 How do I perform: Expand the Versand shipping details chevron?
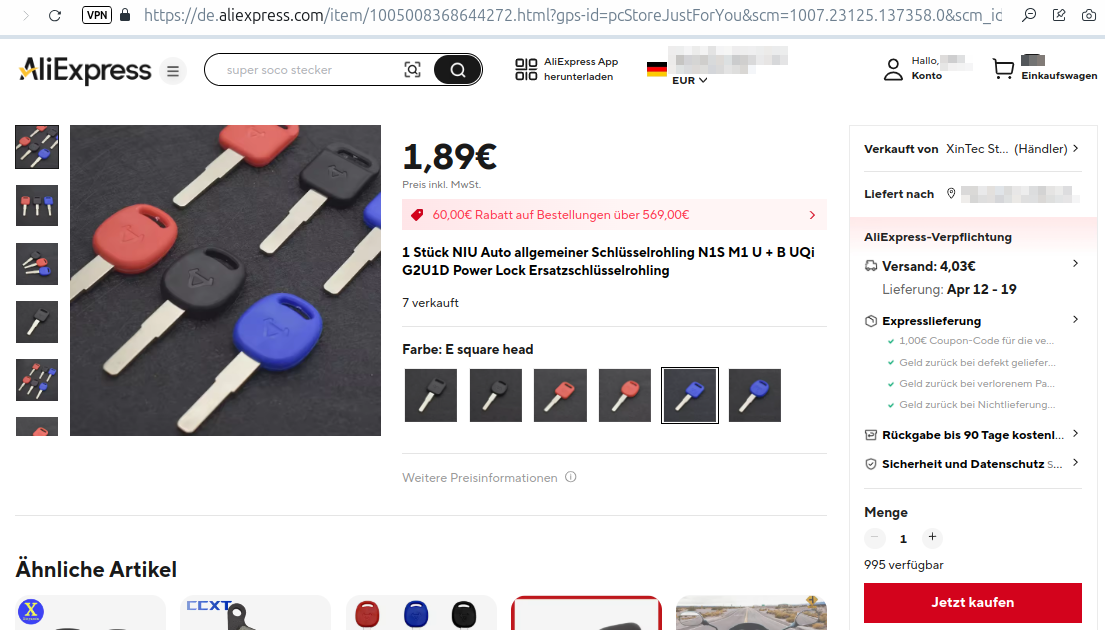point(1075,264)
